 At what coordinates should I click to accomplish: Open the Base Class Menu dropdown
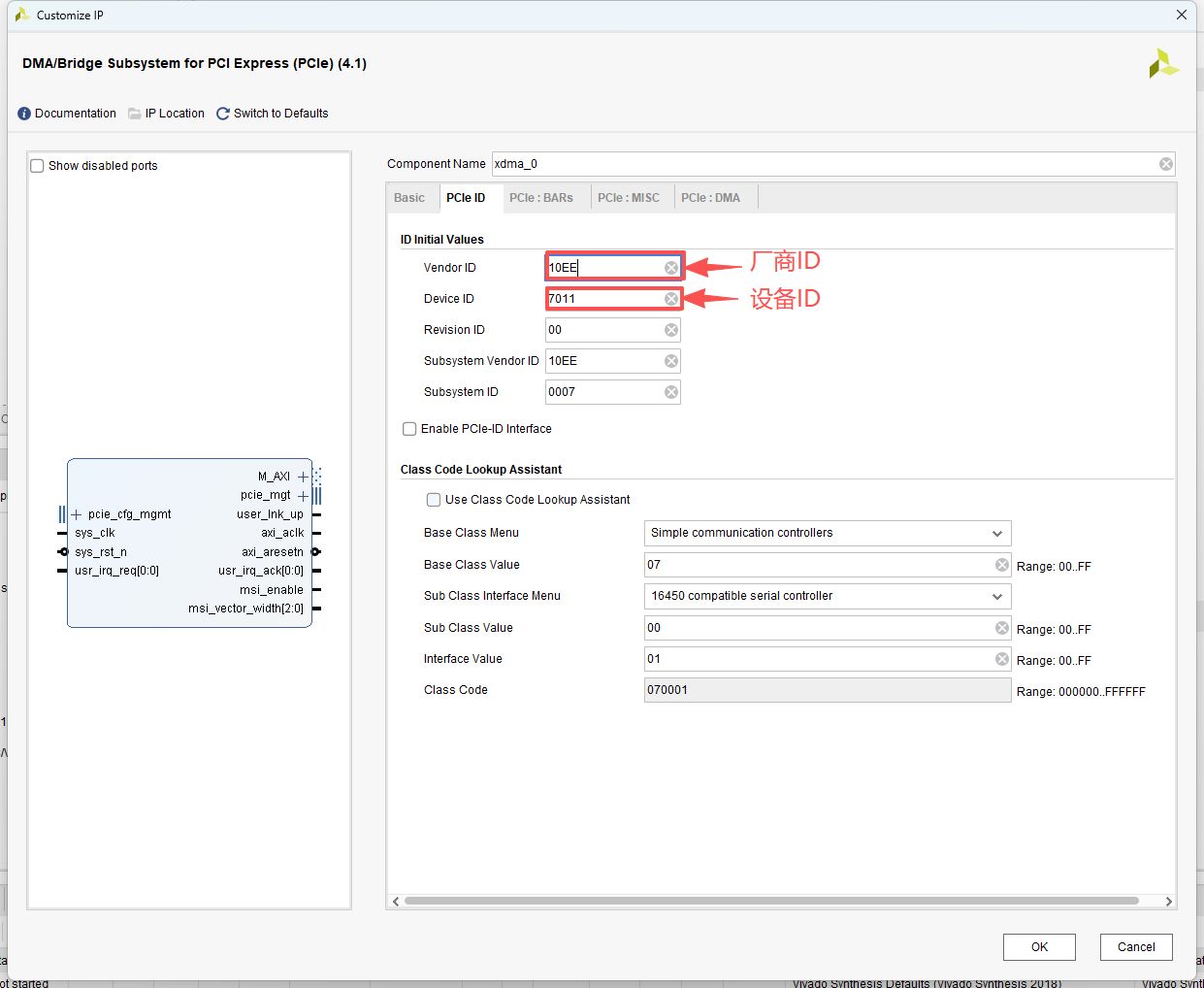coord(828,533)
